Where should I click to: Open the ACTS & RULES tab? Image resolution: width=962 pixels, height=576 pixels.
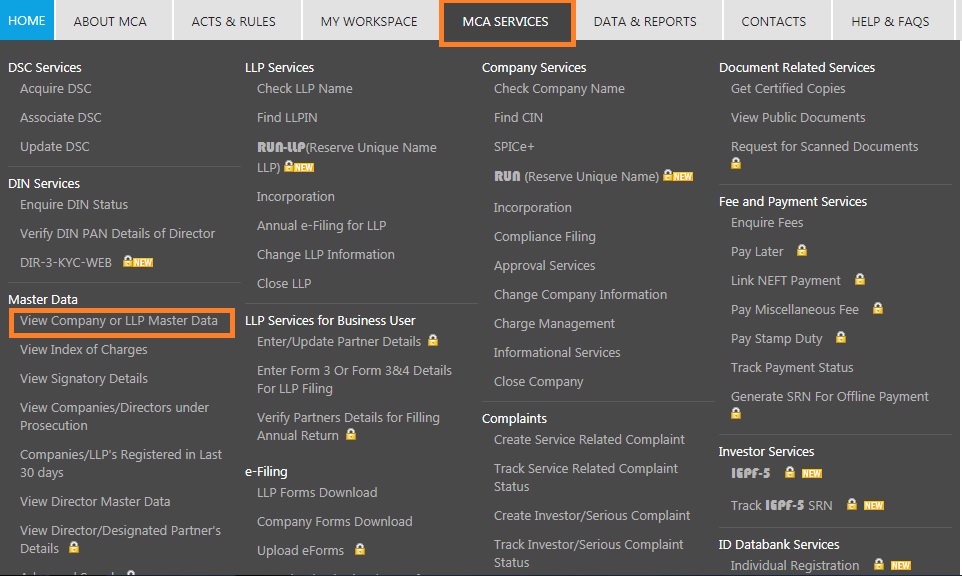(233, 21)
